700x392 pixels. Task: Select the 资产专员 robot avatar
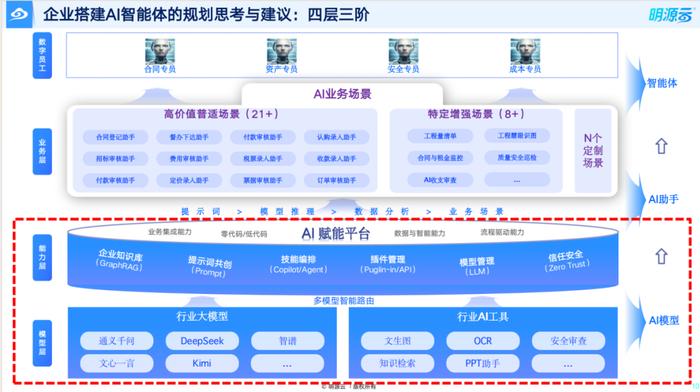(x=282, y=51)
